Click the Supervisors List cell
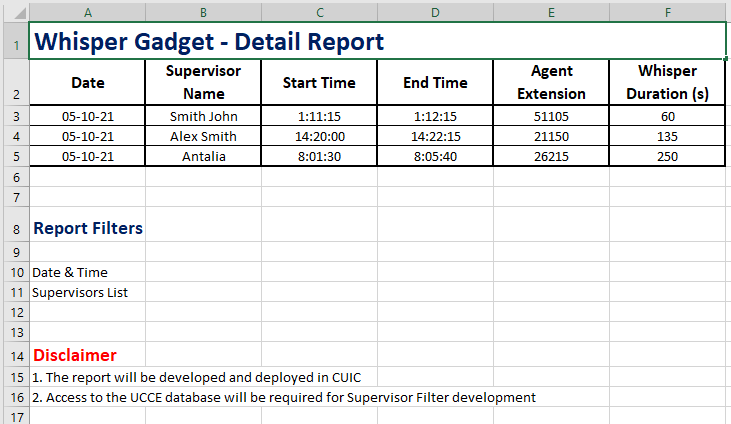The width and height of the screenshot is (731, 424). click(x=80, y=293)
